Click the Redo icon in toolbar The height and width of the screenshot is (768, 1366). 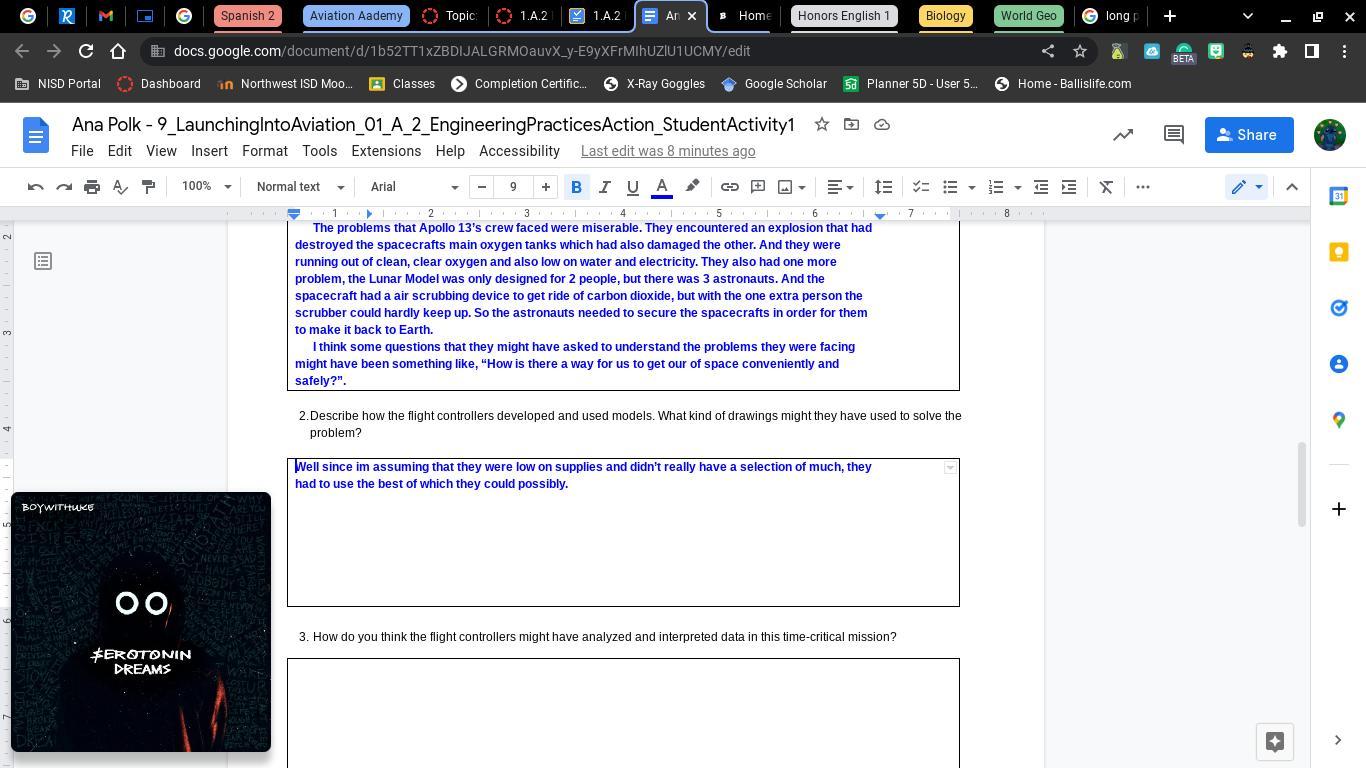click(64, 187)
